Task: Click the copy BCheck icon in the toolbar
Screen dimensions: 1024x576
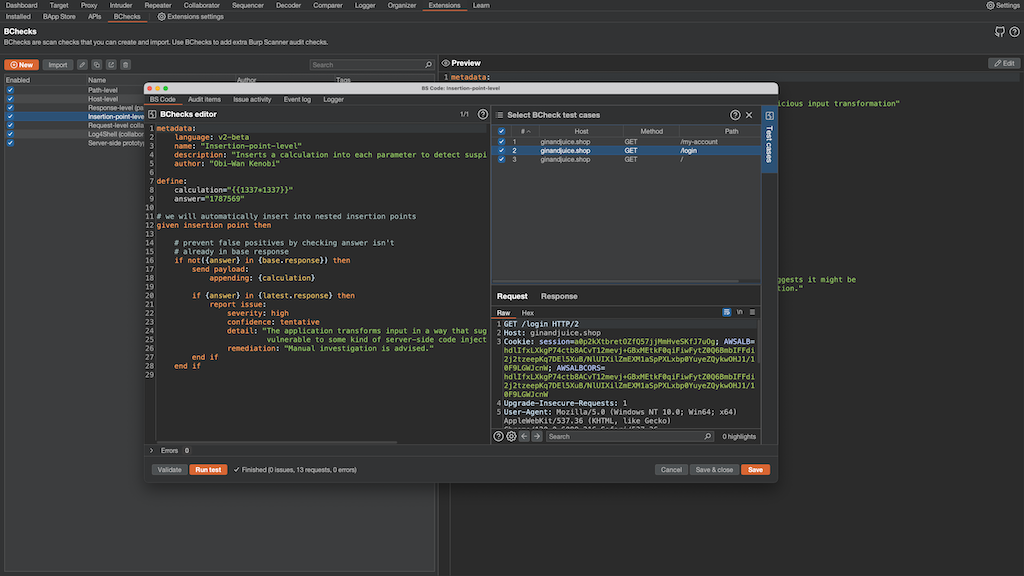Action: pos(97,65)
